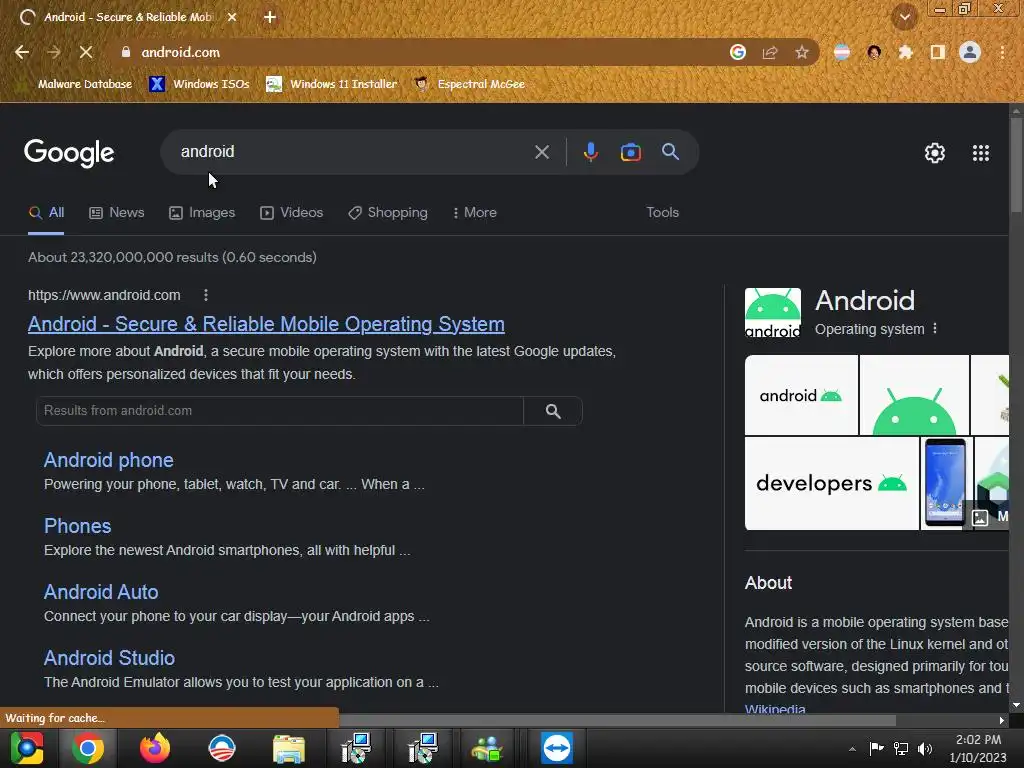Toggle the Chrome side panel

tap(938, 52)
